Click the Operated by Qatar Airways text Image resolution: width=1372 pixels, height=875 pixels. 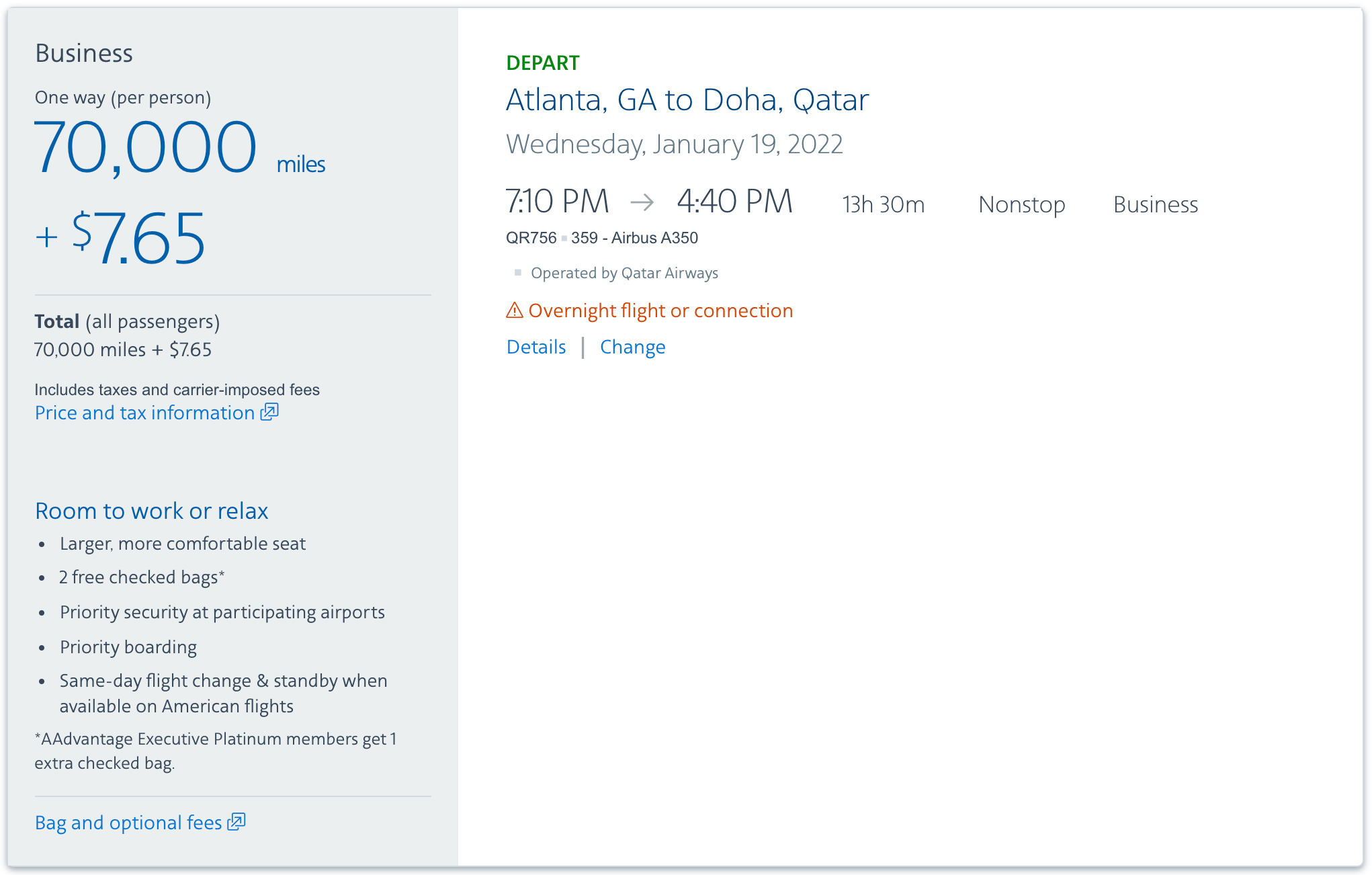[624, 273]
